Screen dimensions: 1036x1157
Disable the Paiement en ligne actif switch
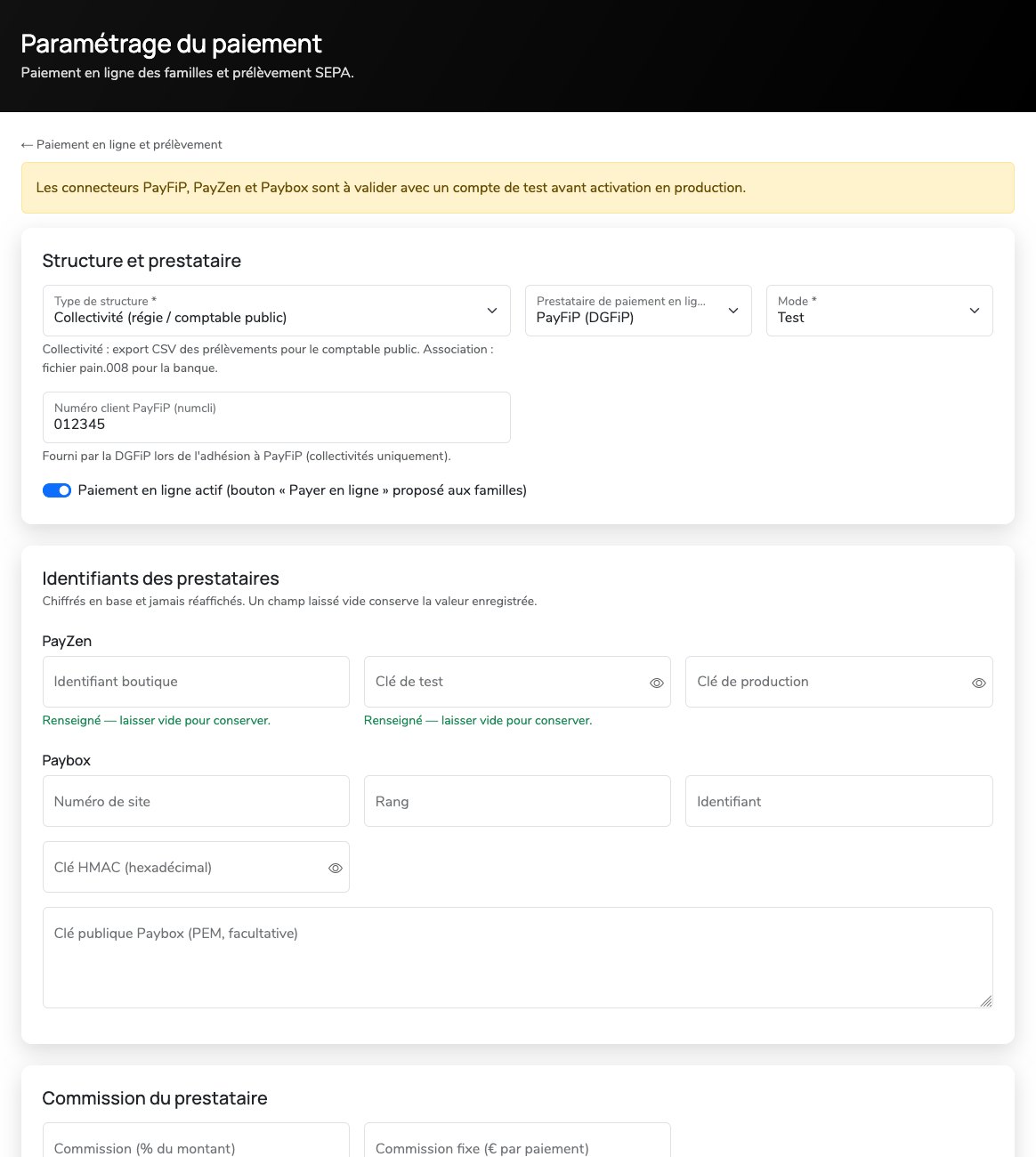pyautogui.click(x=57, y=490)
